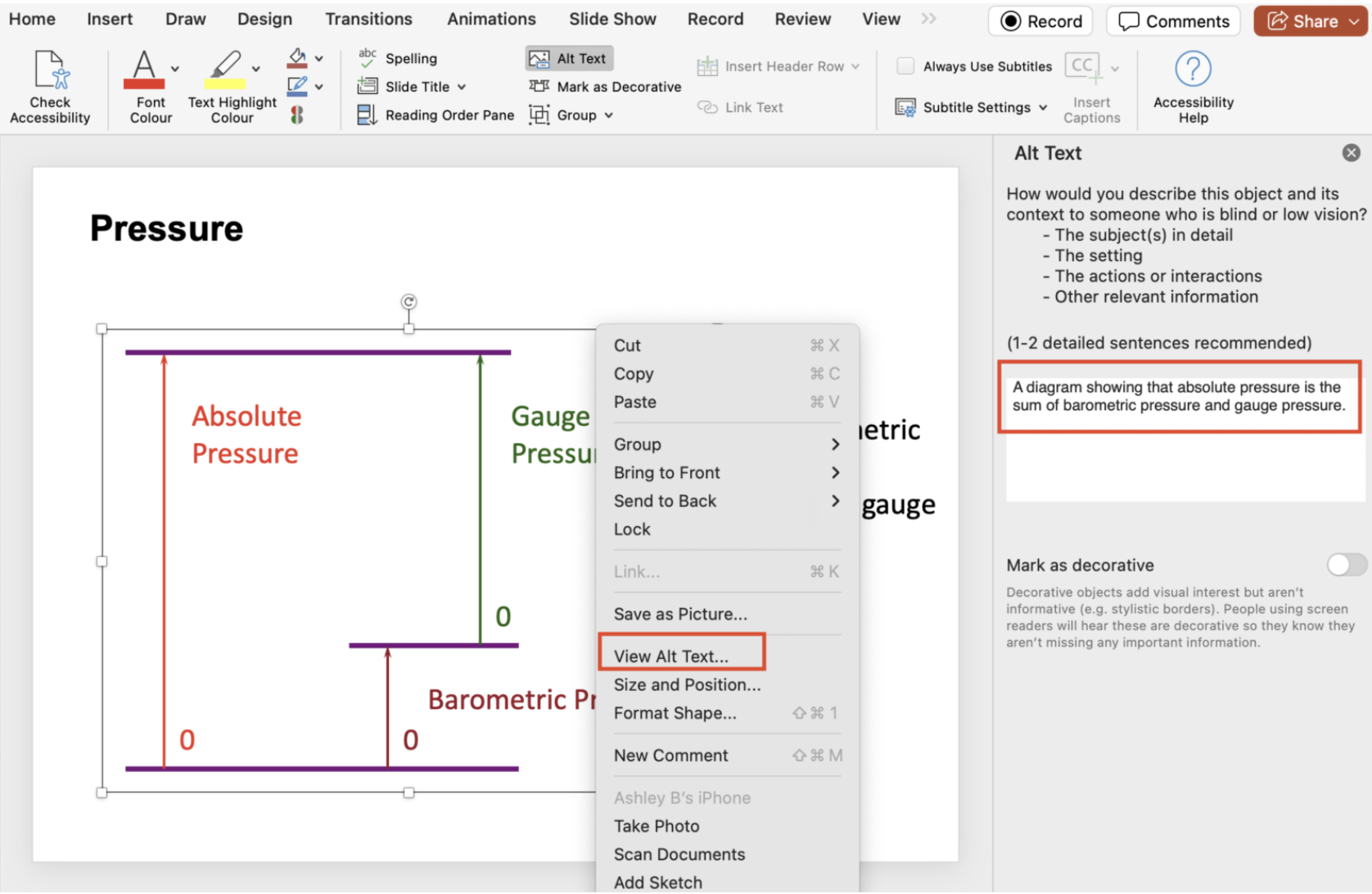Expand the Slide Title dropdown arrow

point(462,87)
